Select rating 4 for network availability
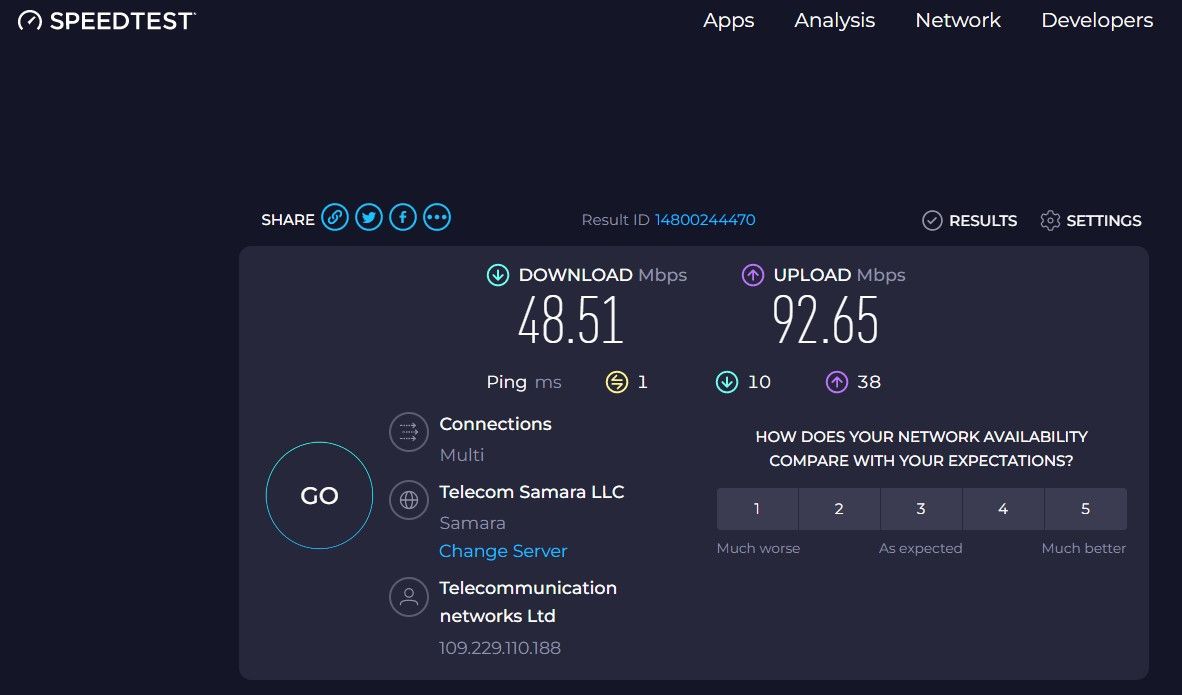The image size is (1182, 695). click(x=1003, y=509)
